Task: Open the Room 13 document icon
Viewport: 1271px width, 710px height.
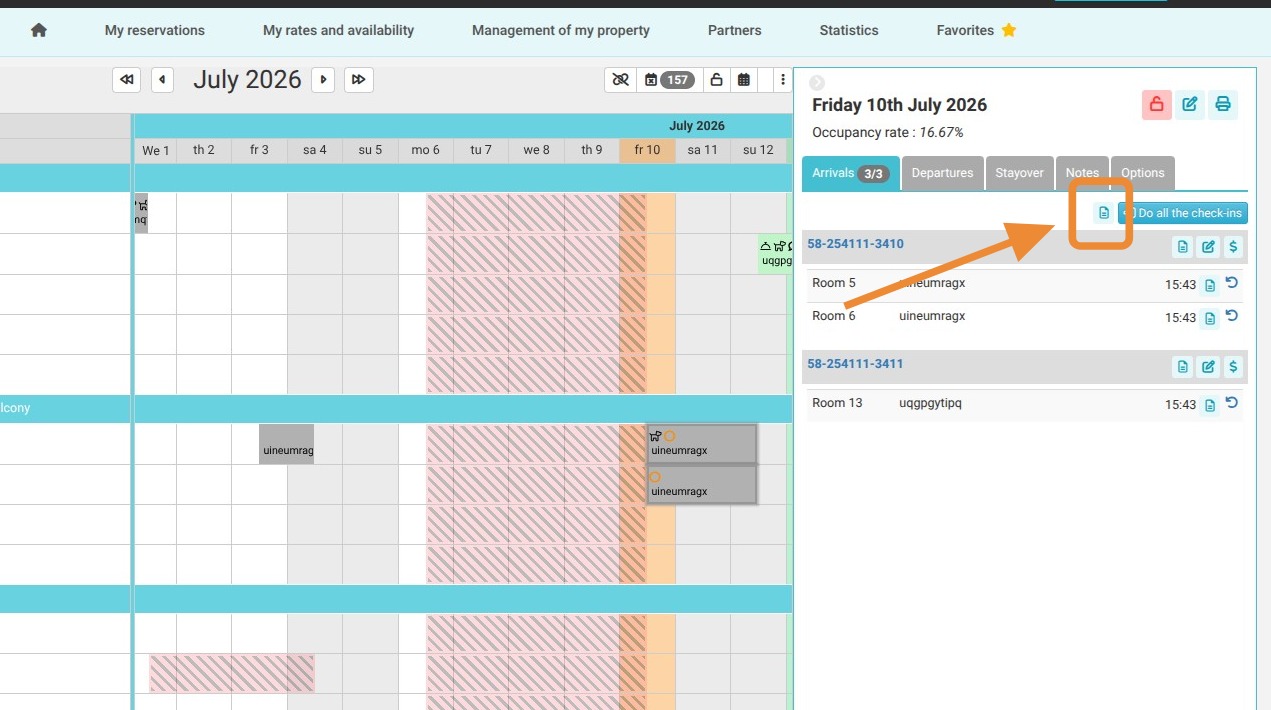Action: coord(1210,406)
